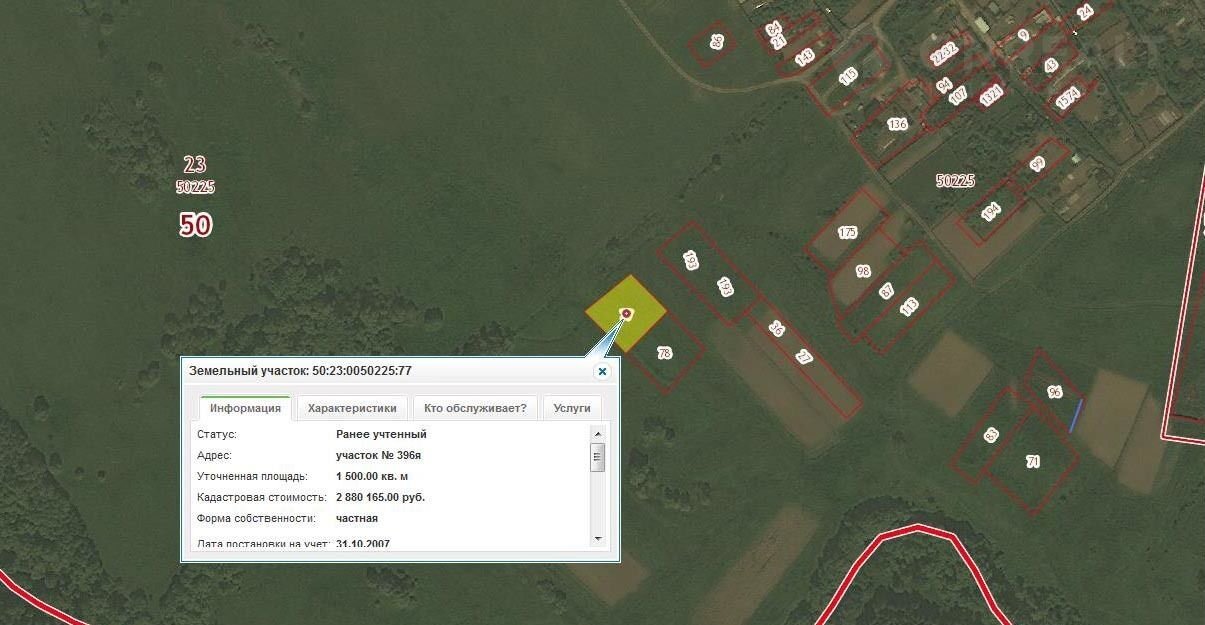Click the large region label 50
1205x625 pixels.
pyautogui.click(x=195, y=226)
